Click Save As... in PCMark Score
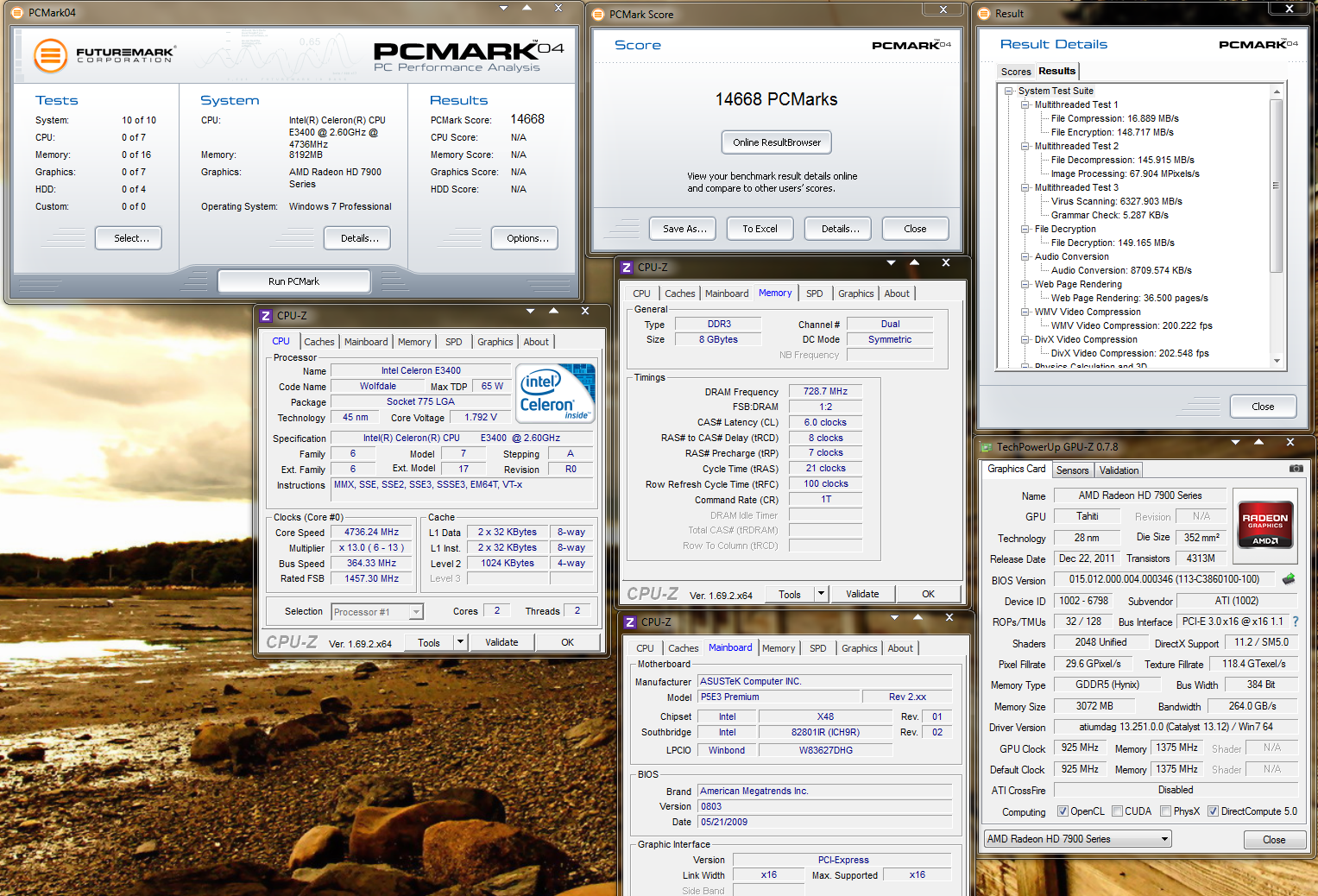This screenshot has height=896, width=1318. [684, 229]
